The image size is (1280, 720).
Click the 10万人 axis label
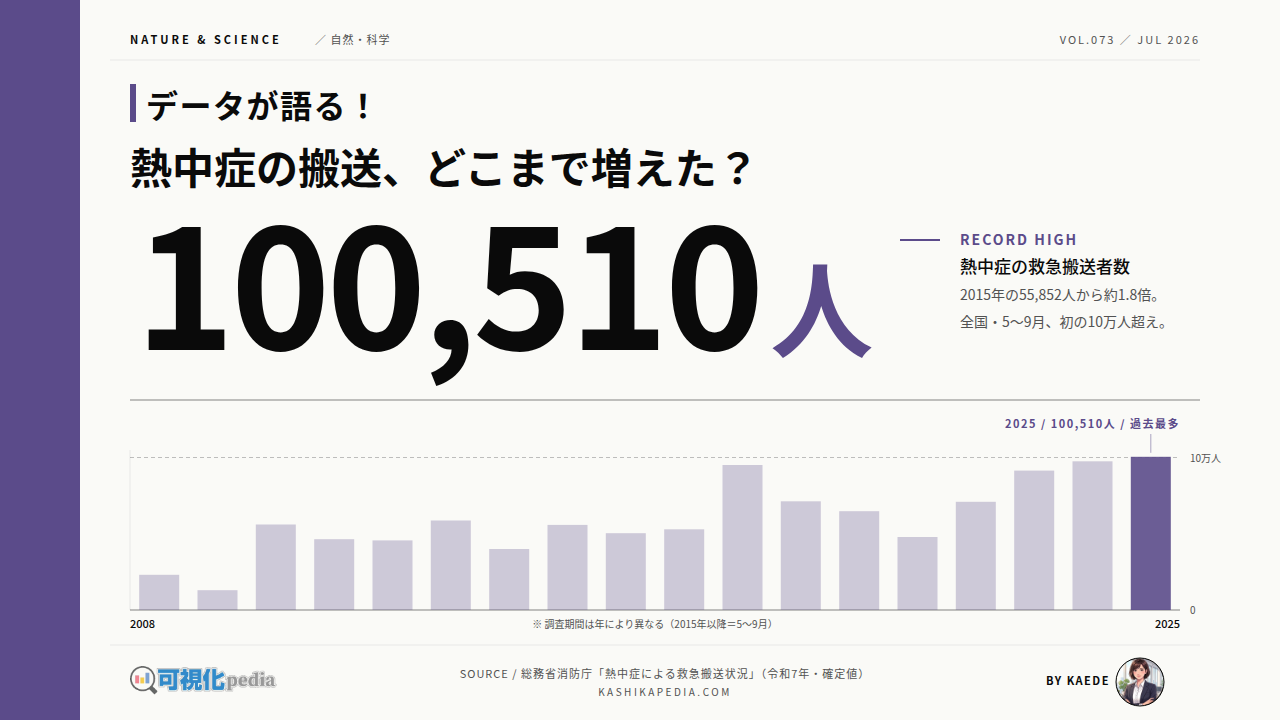1205,458
